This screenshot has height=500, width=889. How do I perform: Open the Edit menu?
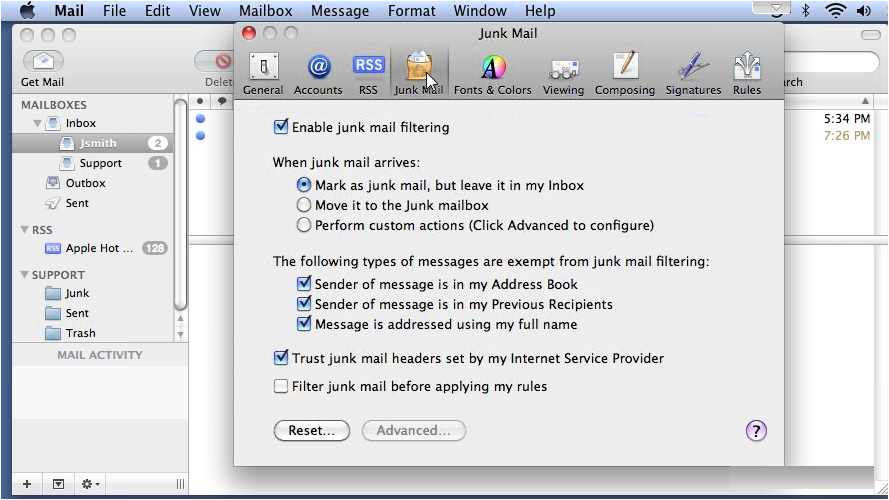158,11
